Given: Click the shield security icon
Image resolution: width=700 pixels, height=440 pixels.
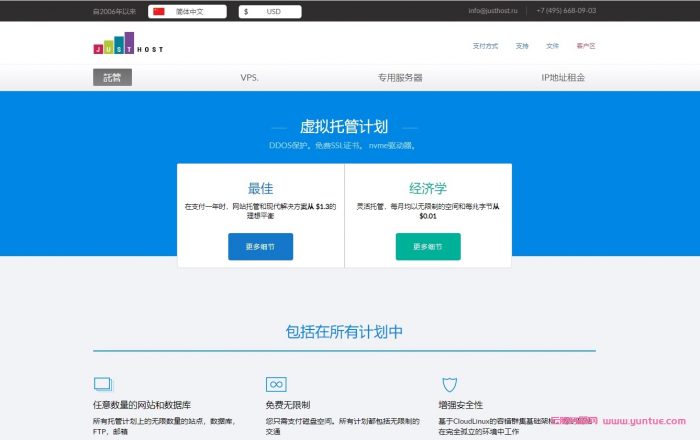Looking at the screenshot, I should point(449,384).
